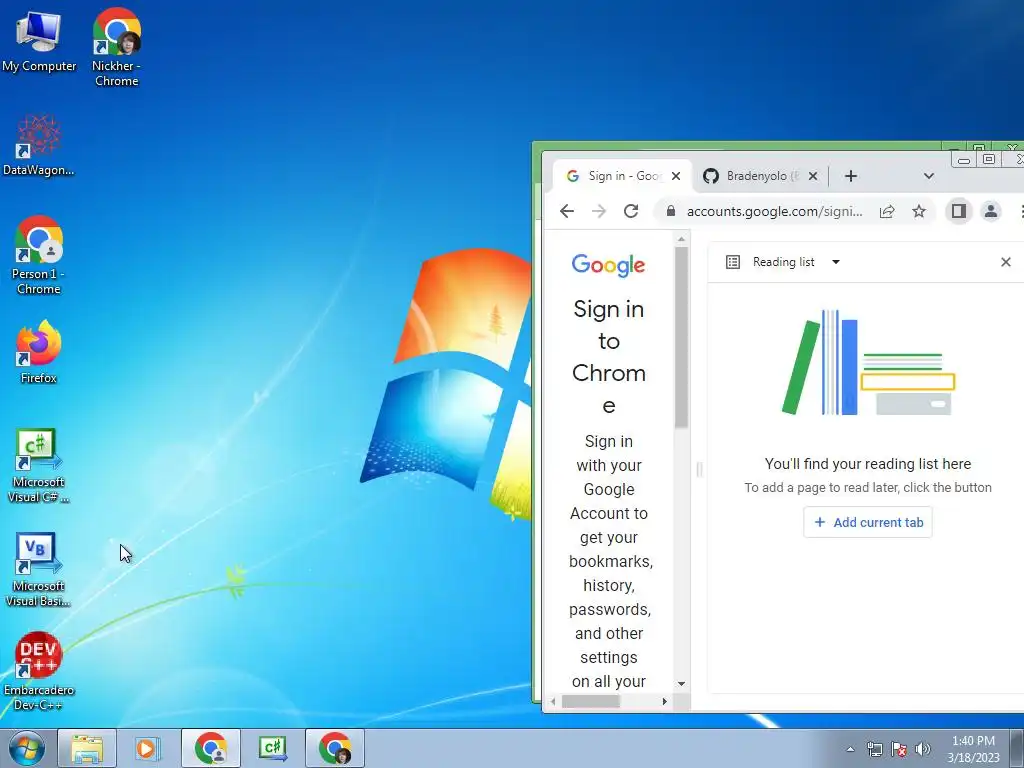Open a new Chrome tab
Viewport: 1024px width, 768px height.
tap(850, 176)
